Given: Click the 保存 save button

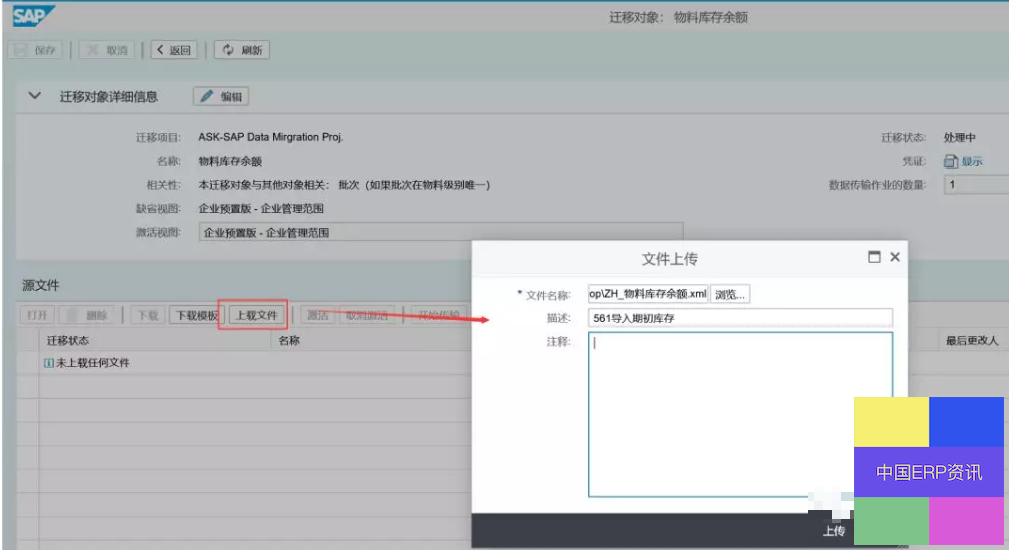Looking at the screenshot, I should click(x=35, y=50).
